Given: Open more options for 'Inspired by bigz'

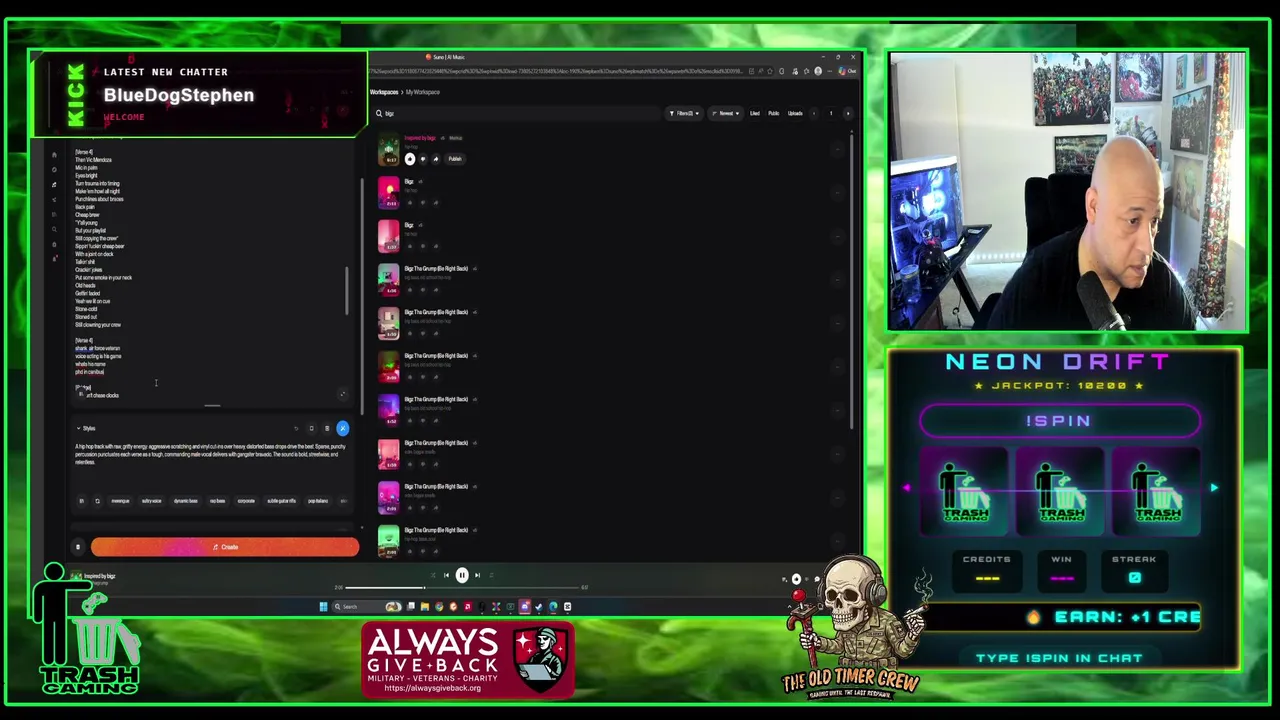Looking at the screenshot, I should (837, 150).
